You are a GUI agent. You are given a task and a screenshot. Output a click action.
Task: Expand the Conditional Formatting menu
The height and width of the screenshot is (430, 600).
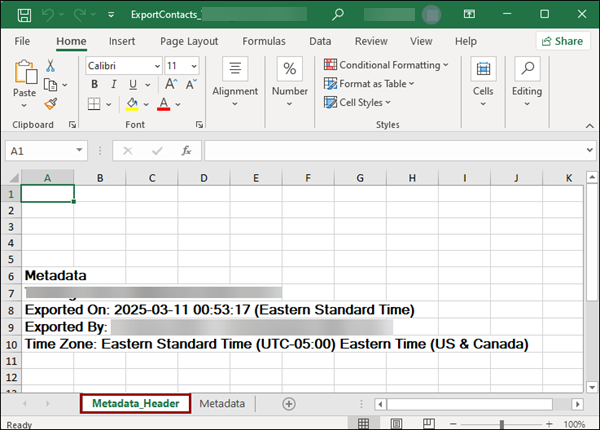click(386, 65)
